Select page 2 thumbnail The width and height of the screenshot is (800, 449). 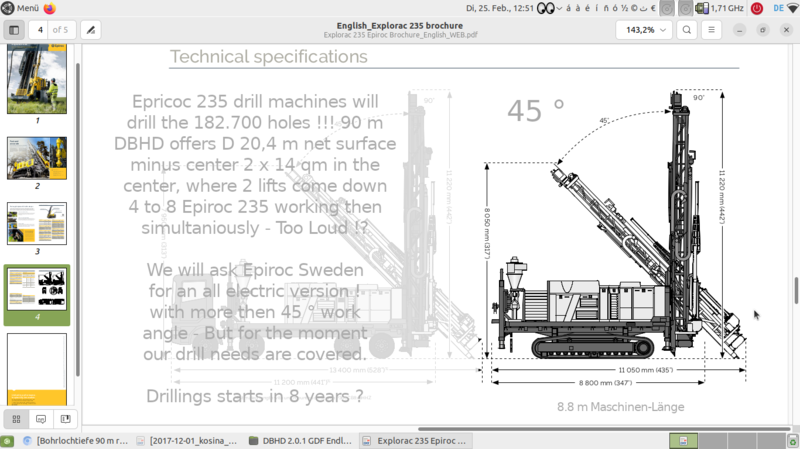point(37,158)
